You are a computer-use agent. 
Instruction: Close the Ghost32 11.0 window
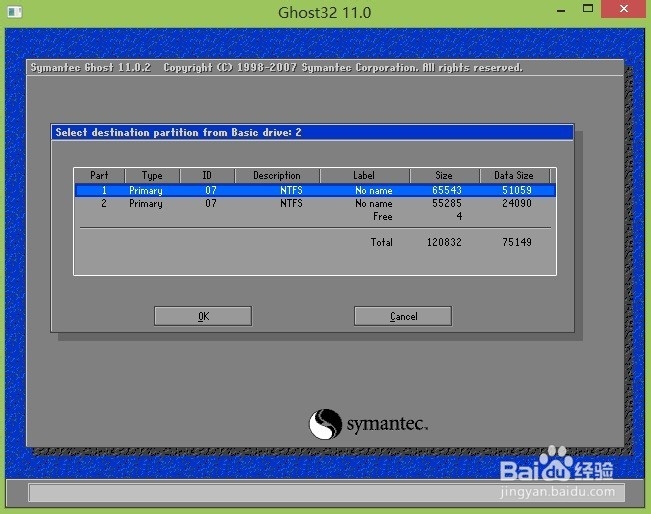[624, 9]
